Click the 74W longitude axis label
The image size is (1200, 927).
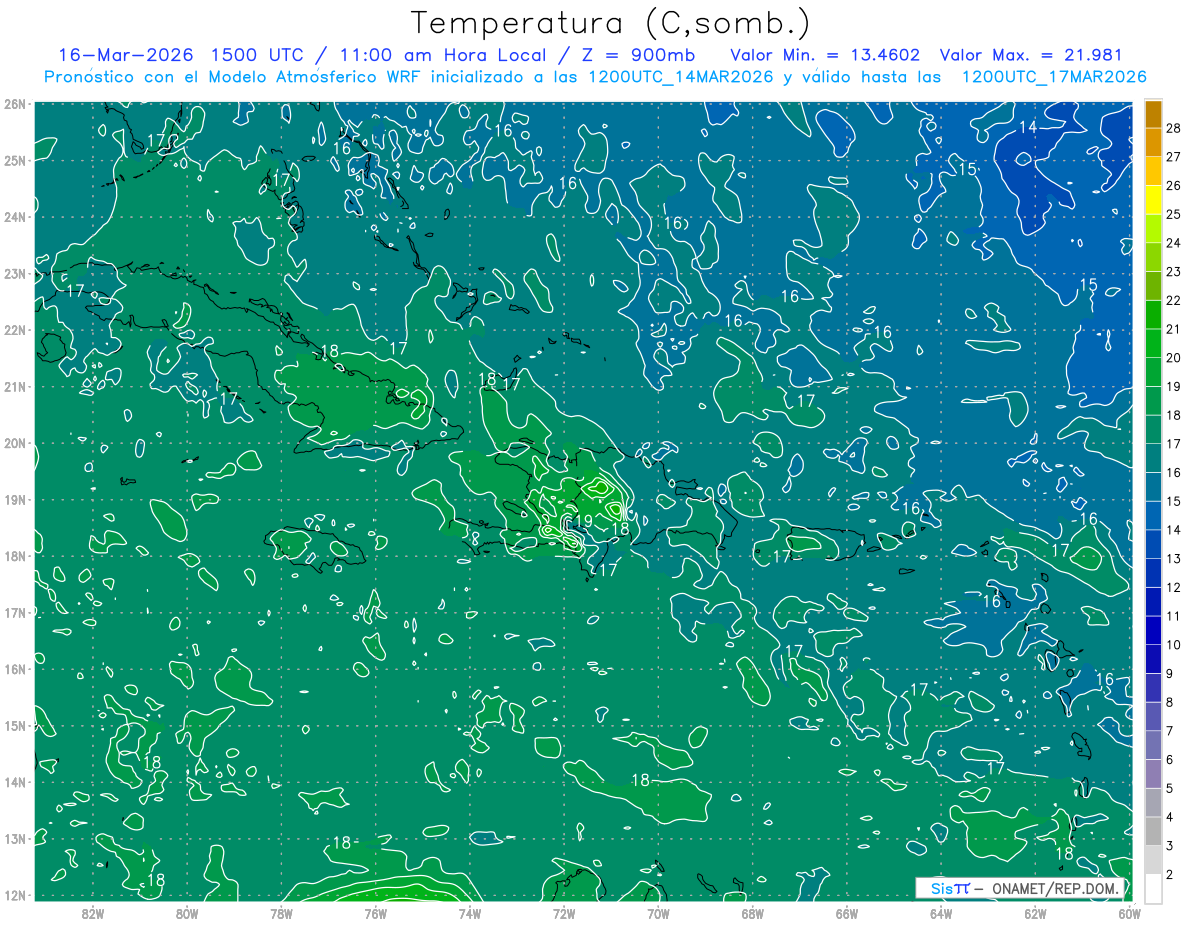tap(470, 914)
